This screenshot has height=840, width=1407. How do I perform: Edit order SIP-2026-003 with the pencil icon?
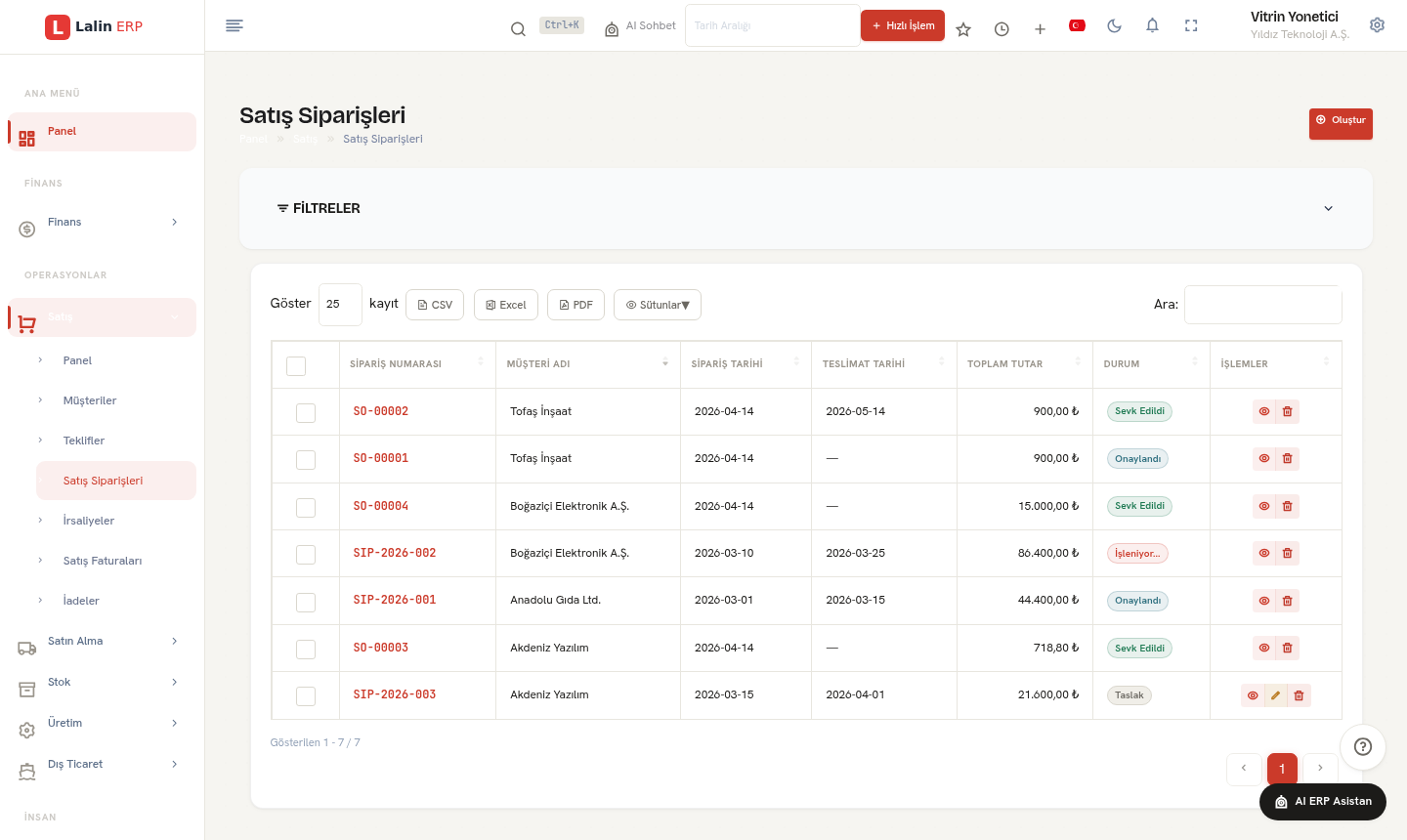click(x=1276, y=695)
